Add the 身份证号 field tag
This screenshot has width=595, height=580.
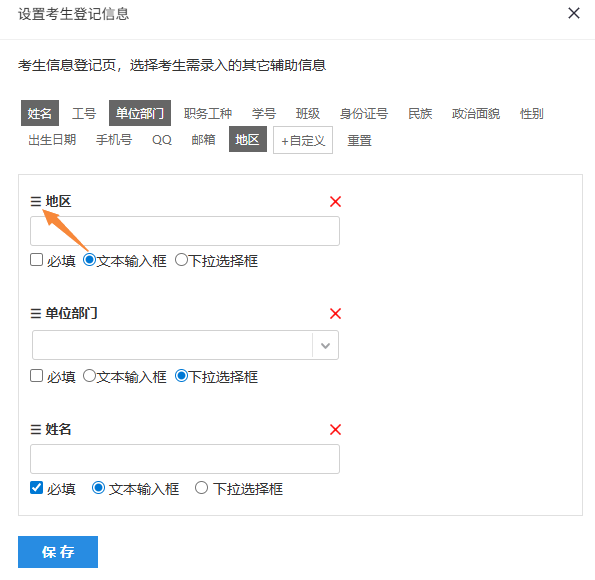click(x=364, y=113)
